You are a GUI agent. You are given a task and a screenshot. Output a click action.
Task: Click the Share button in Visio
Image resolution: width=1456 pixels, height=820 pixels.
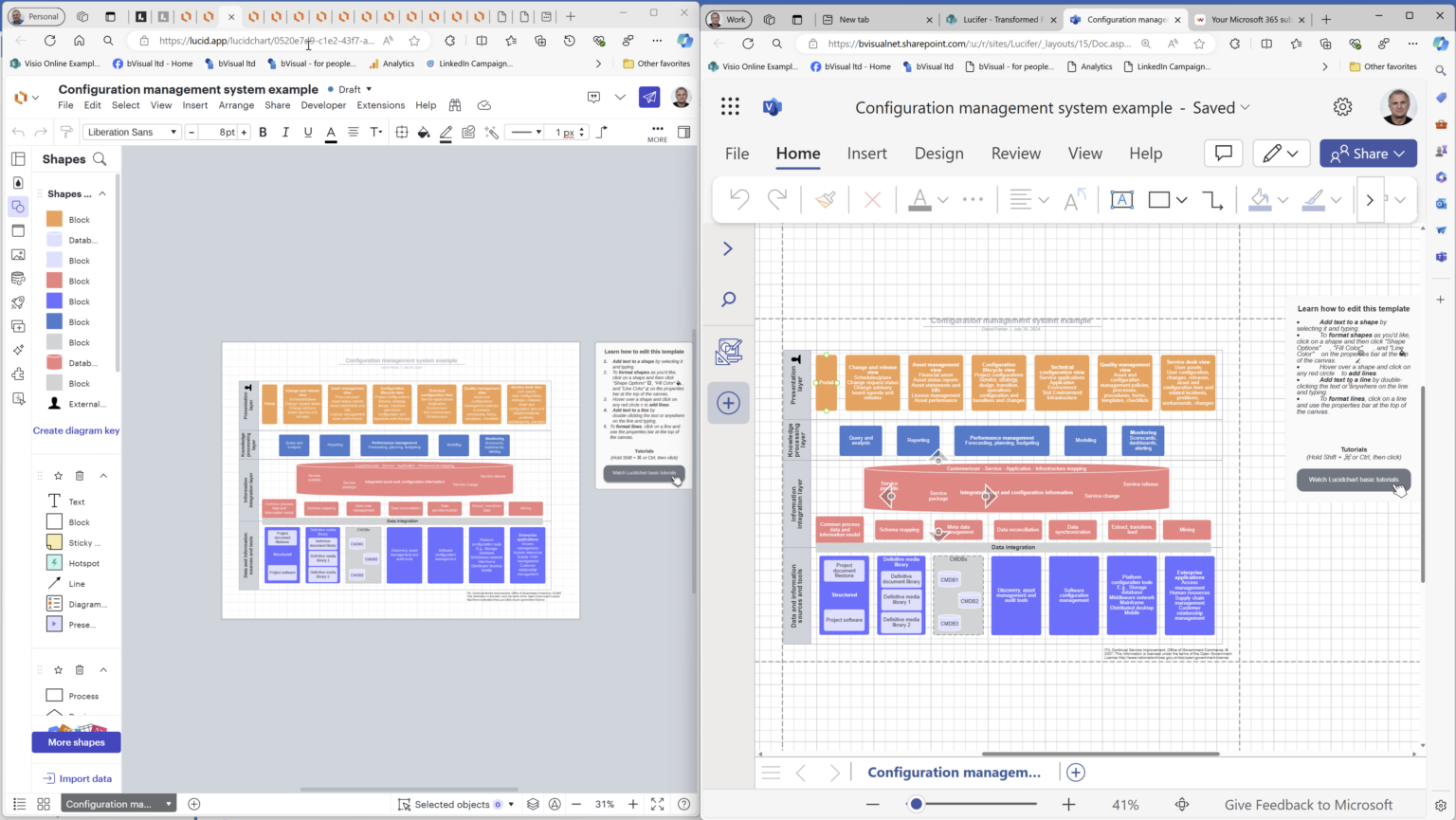tap(1368, 153)
